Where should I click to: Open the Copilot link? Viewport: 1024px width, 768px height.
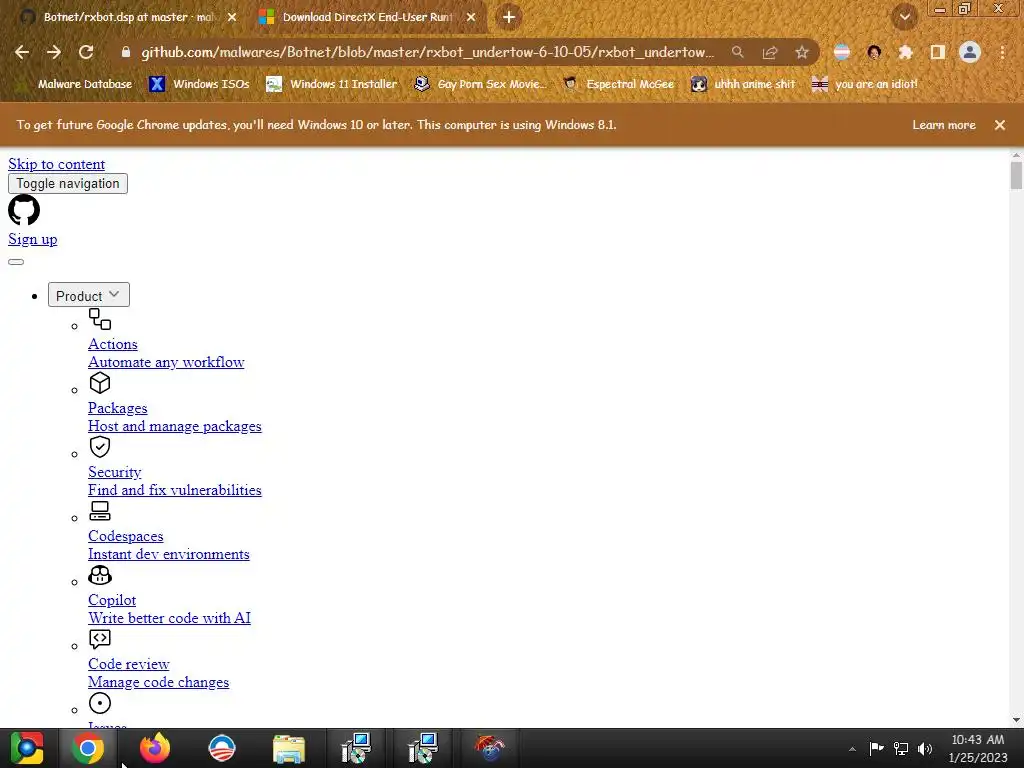click(x=112, y=600)
